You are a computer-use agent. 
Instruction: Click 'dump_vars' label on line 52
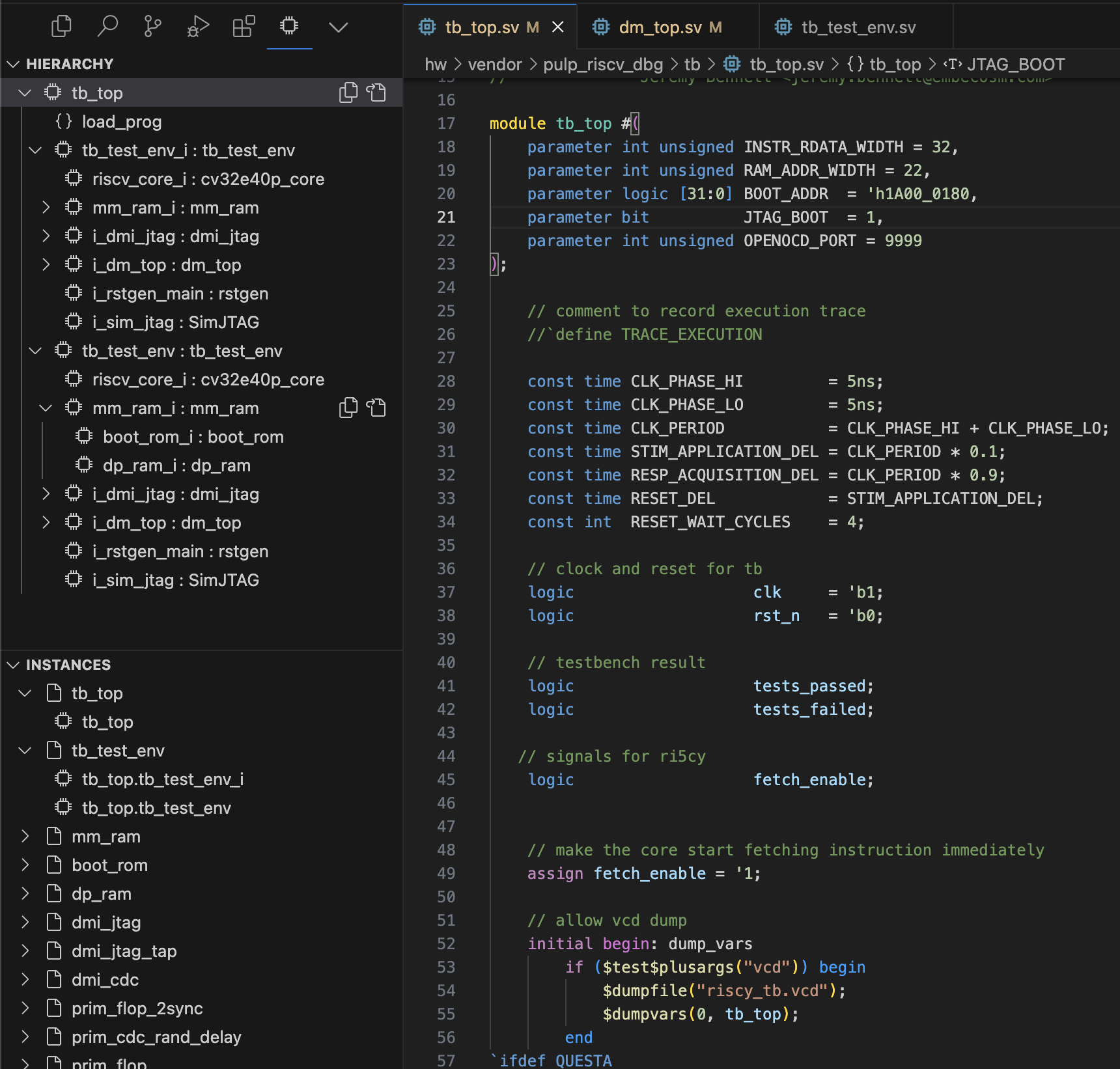point(710,943)
